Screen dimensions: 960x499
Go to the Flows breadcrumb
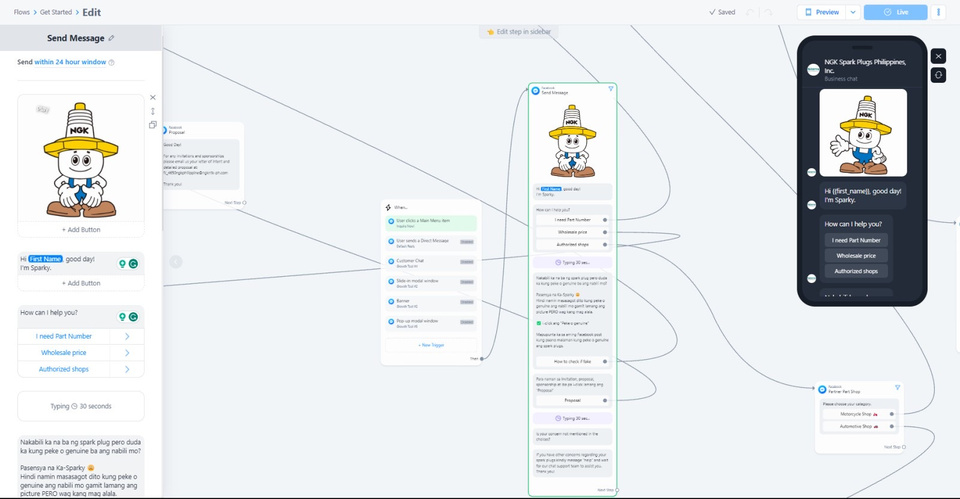coord(21,12)
